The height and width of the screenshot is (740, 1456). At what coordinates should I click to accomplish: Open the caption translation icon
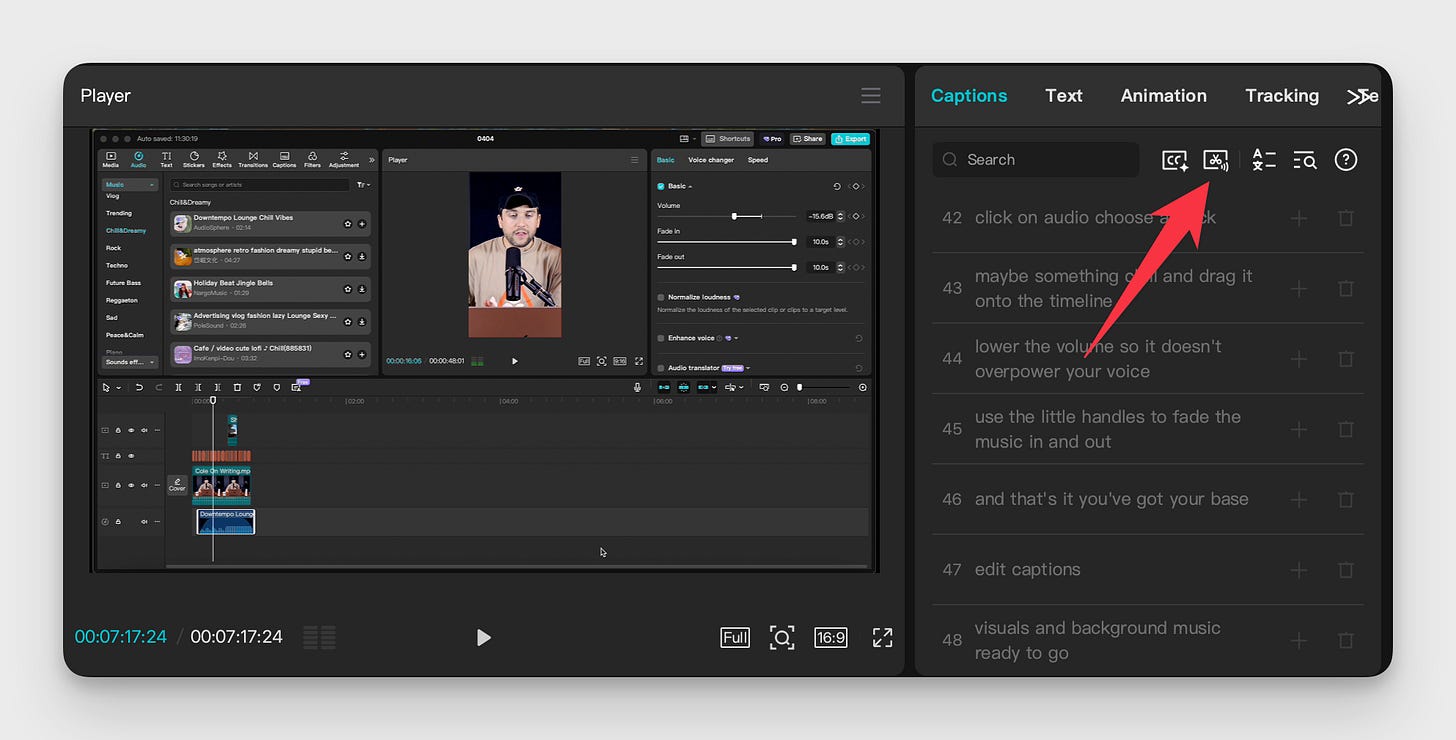pos(1264,160)
